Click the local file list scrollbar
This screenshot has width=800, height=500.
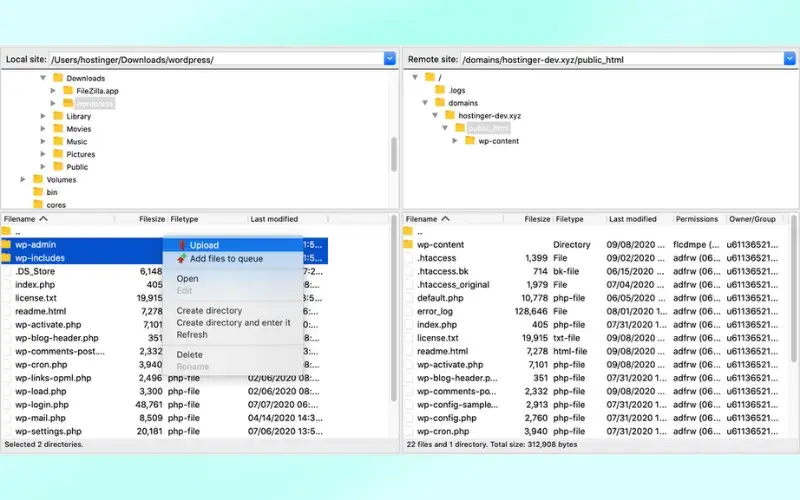coord(393,306)
